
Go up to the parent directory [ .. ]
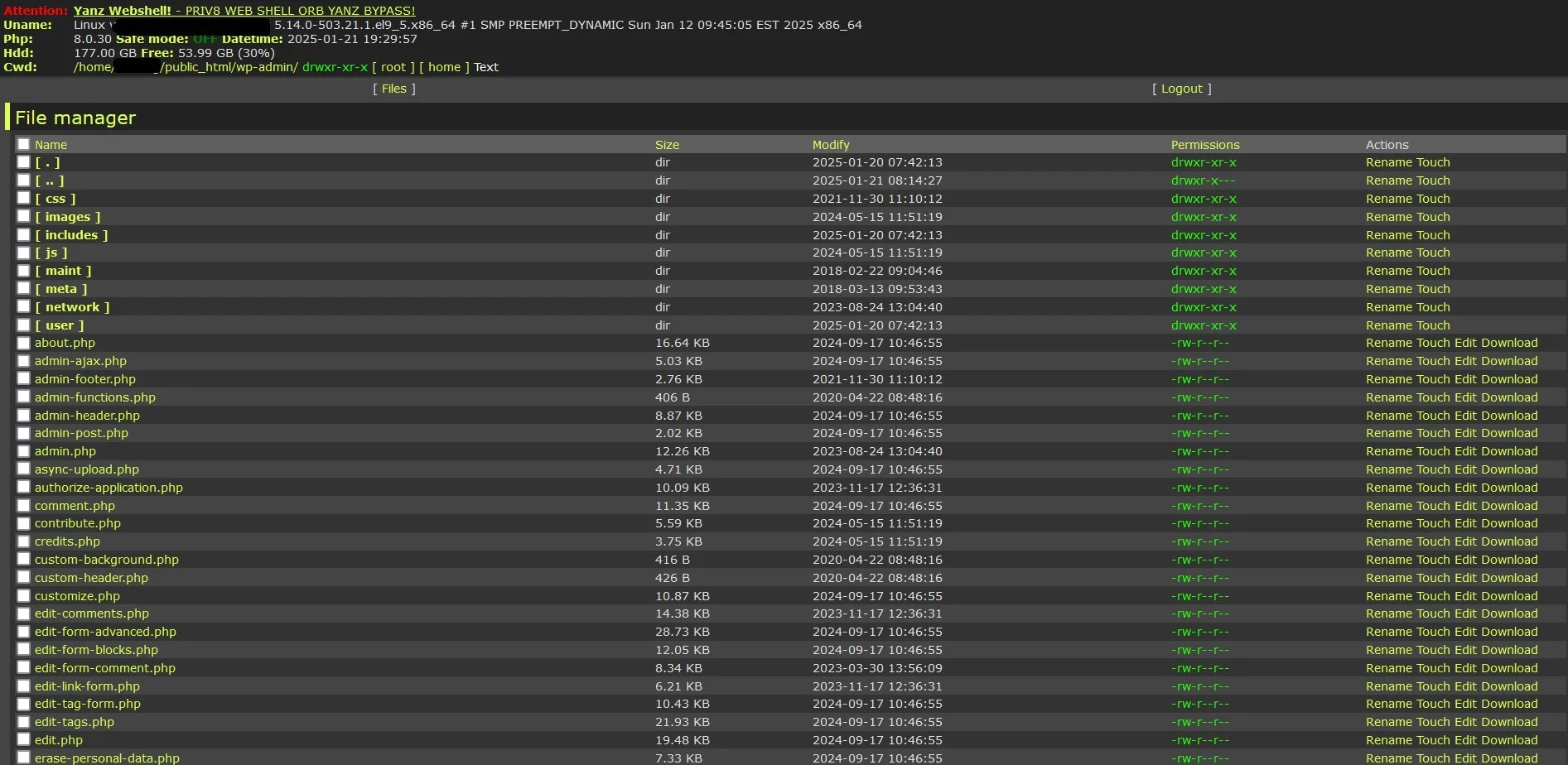[51, 180]
